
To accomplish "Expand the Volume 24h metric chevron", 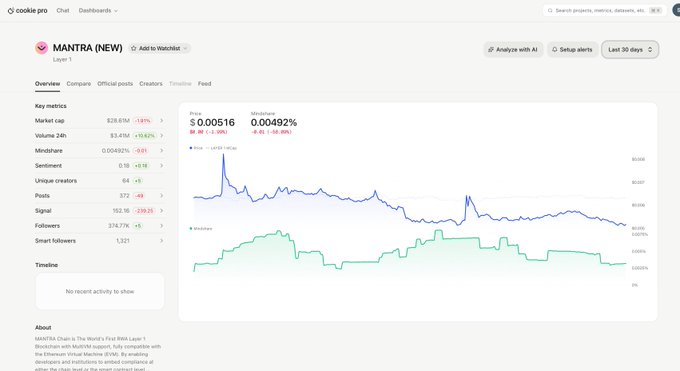I will click(161, 135).
